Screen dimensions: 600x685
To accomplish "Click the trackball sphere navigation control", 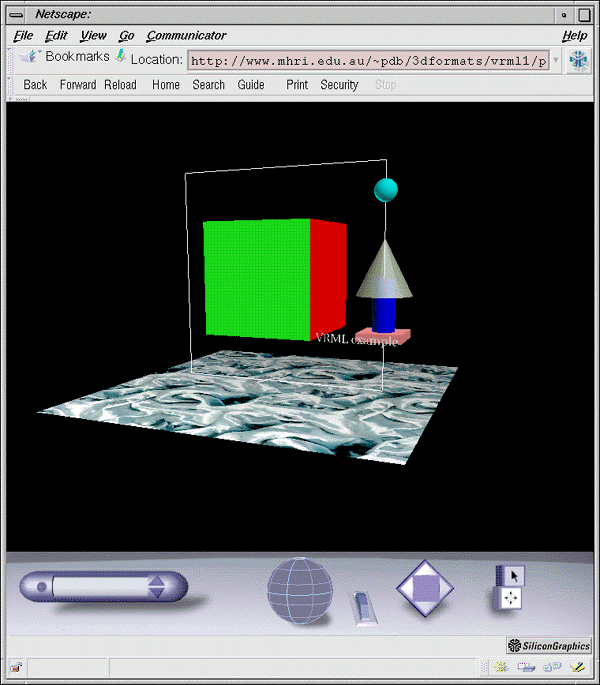I will pyautogui.click(x=299, y=589).
